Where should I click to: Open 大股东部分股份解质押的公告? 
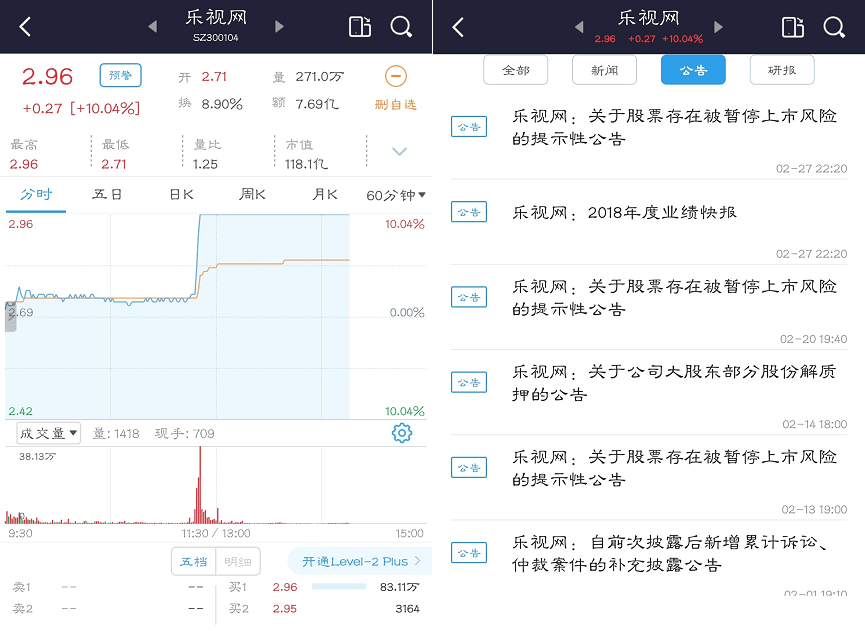649,392
